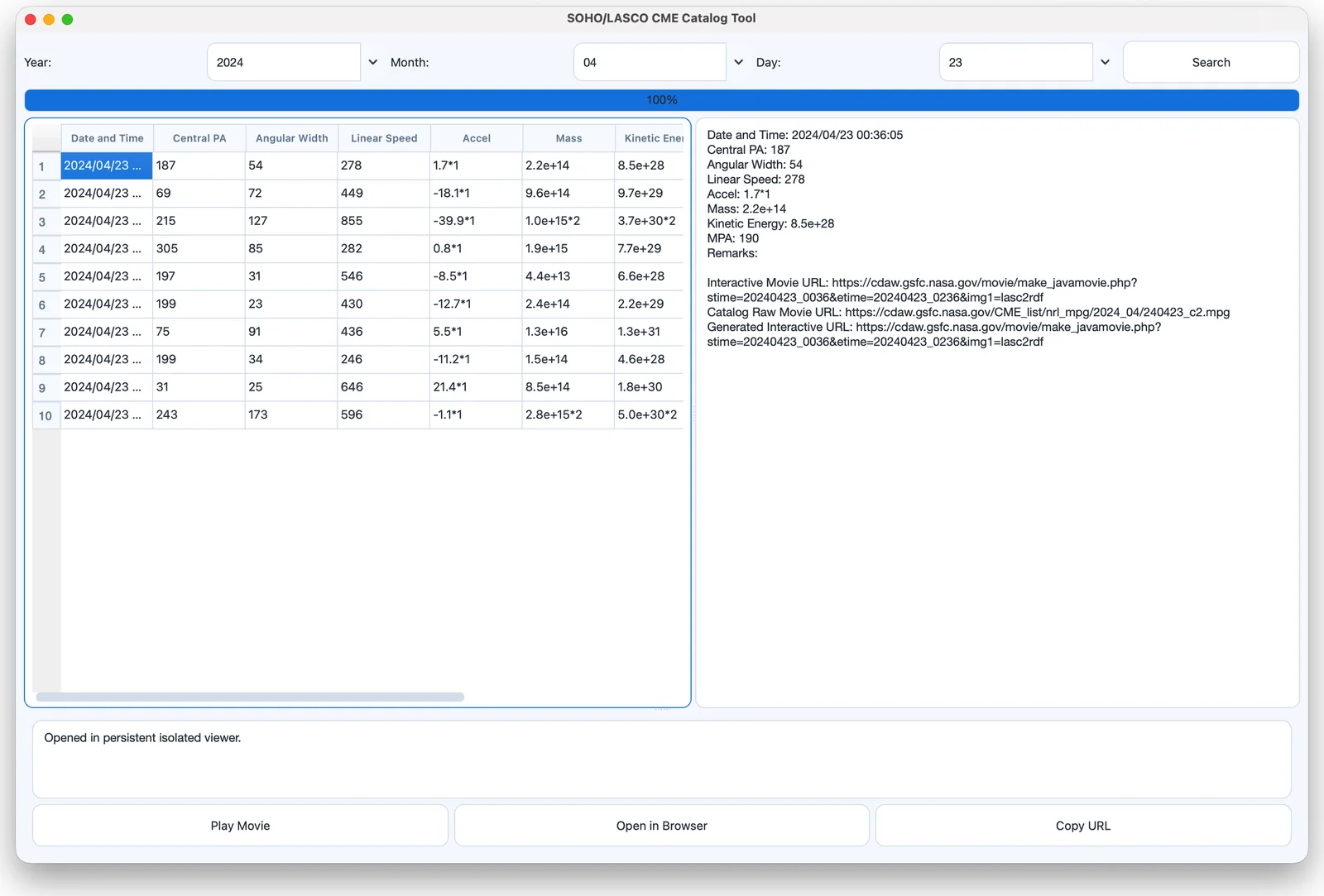Click the table's horizontal scrollbar

[250, 697]
